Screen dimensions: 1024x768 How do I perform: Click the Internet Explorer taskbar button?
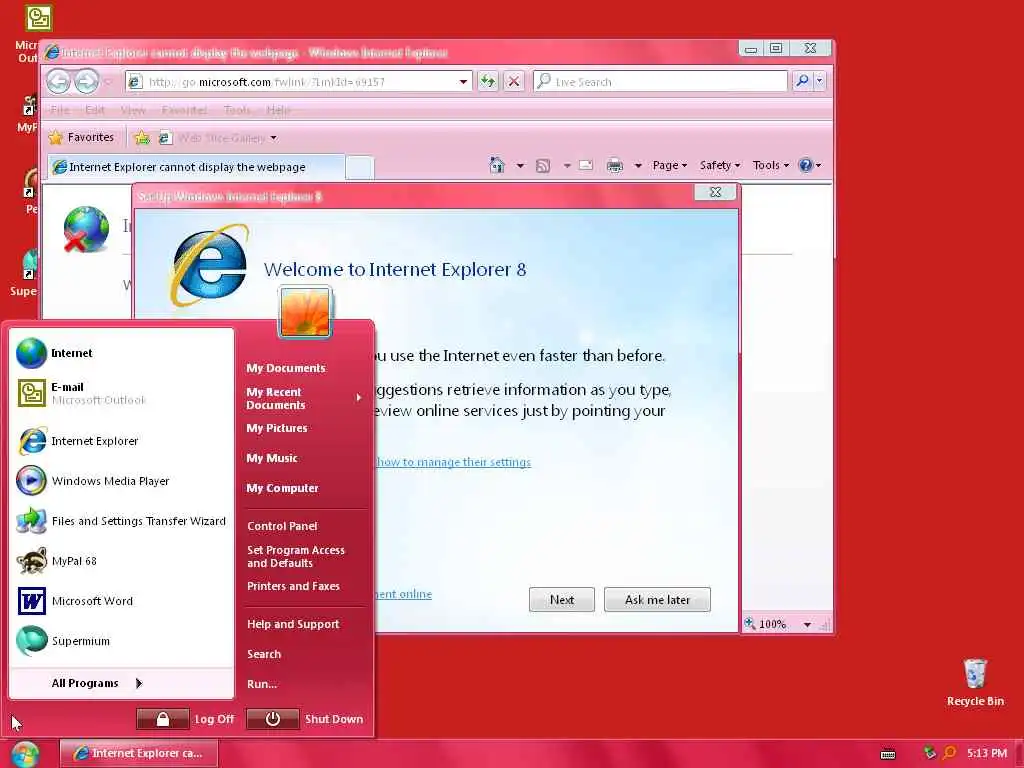(x=139, y=754)
